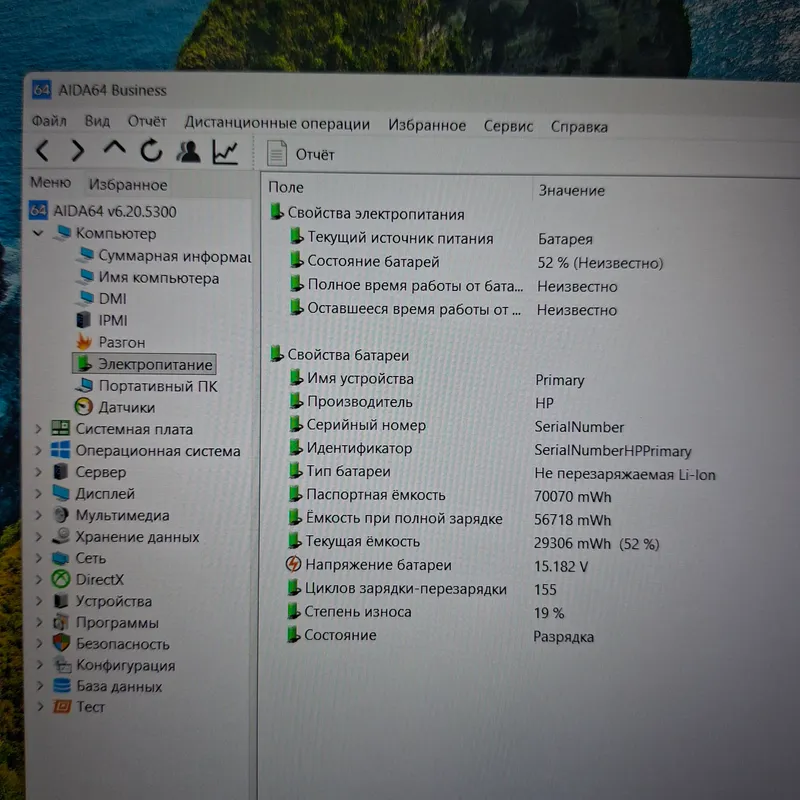Click the Сеть network icon
The image size is (800, 800).
click(x=61, y=558)
